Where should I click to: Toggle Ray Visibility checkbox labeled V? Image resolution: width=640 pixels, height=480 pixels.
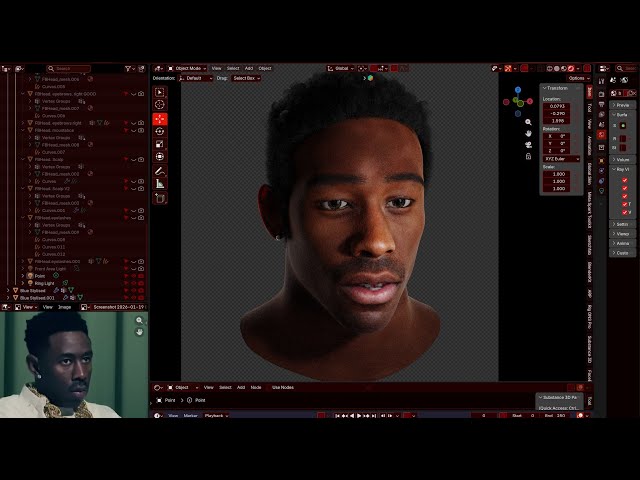pos(624,212)
